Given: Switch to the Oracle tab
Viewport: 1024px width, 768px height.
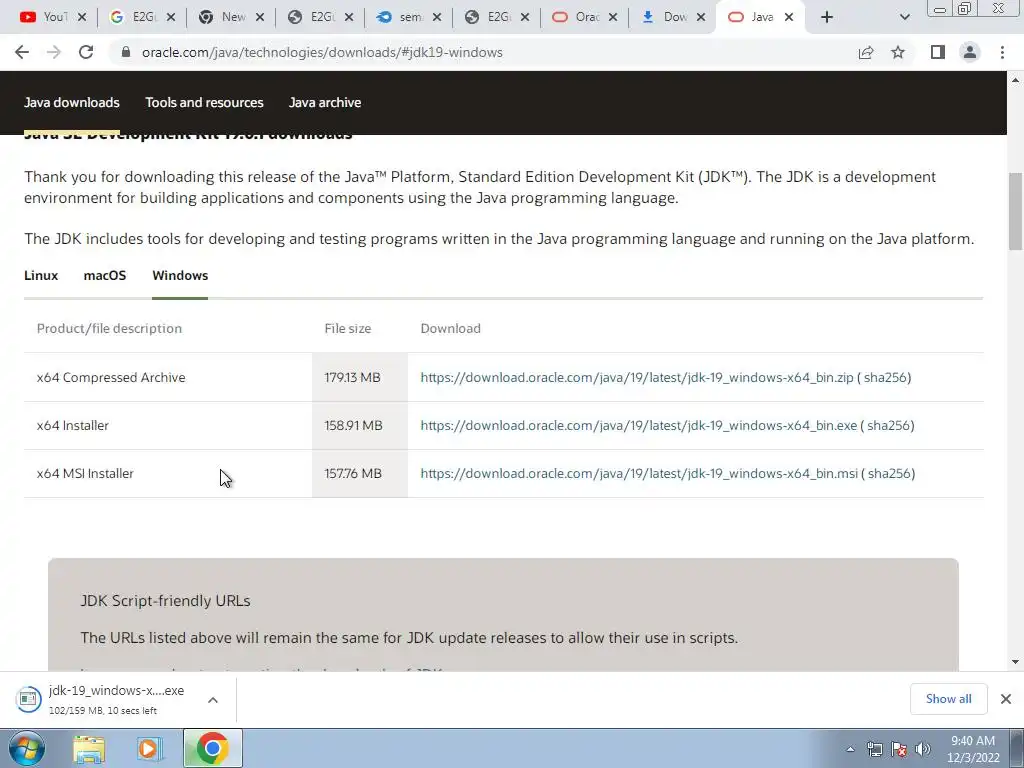Looking at the screenshot, I should pos(577,17).
